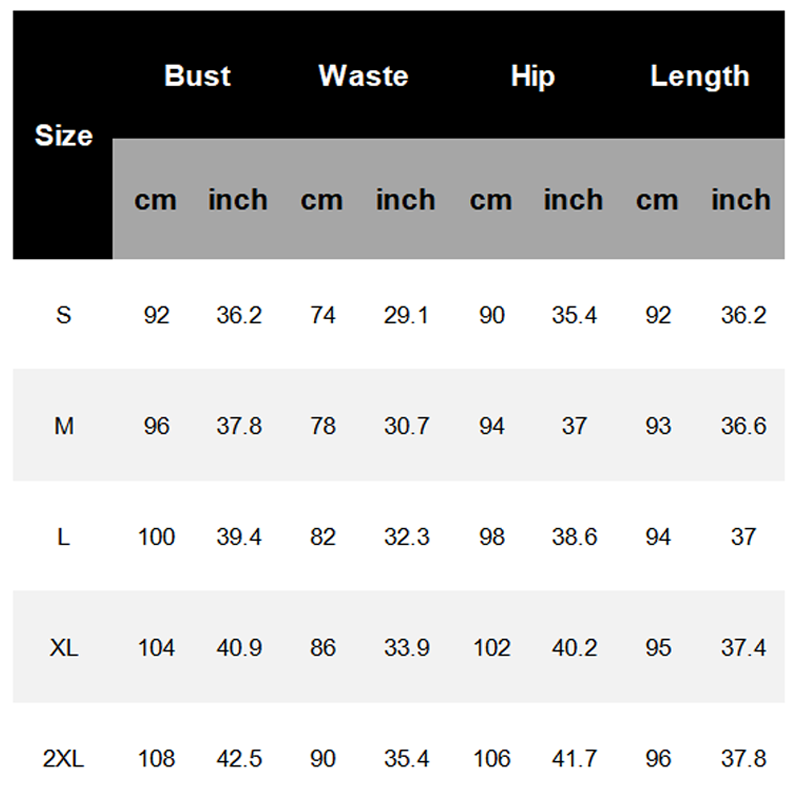Click the XL size row label

64,648
